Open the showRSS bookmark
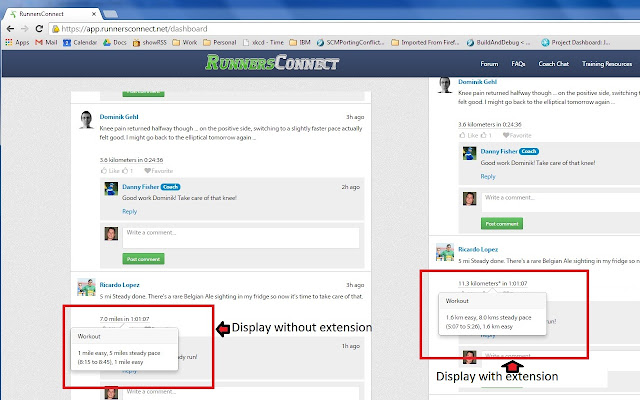Viewport: 640px width, 400px height. coord(149,42)
